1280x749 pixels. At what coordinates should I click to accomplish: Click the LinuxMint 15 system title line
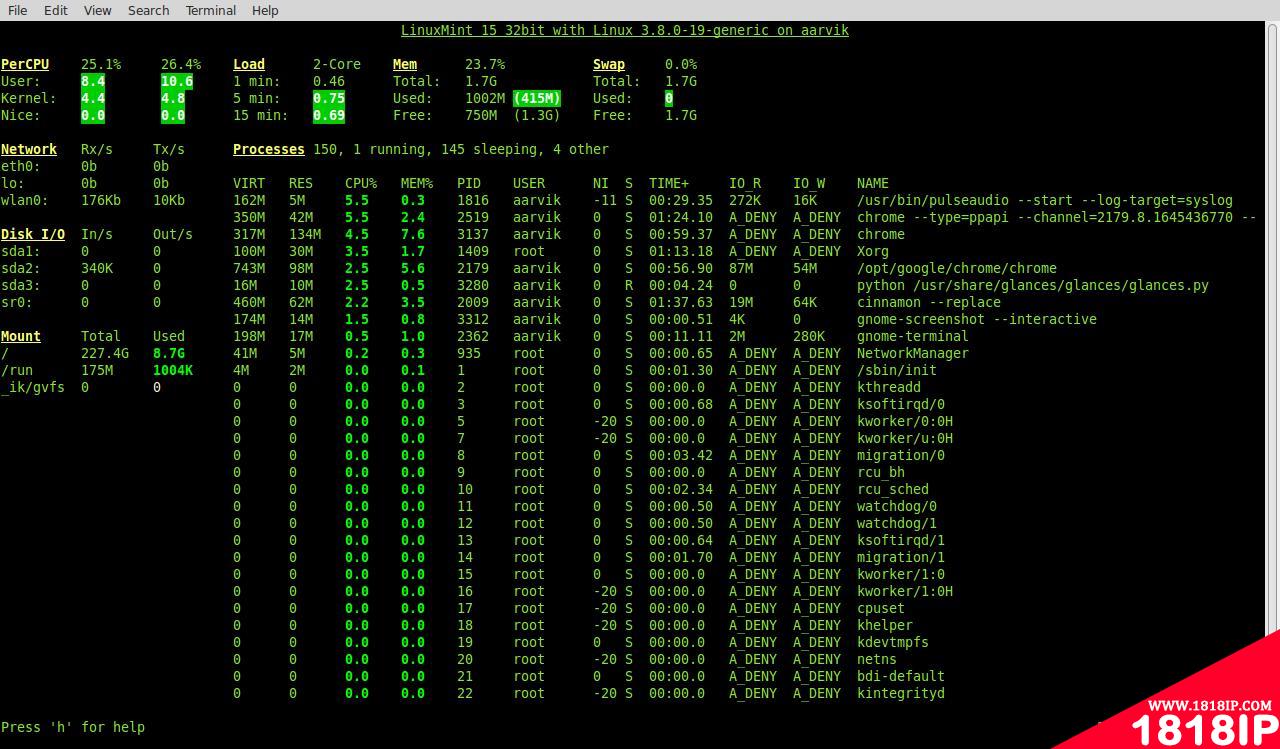pos(625,30)
